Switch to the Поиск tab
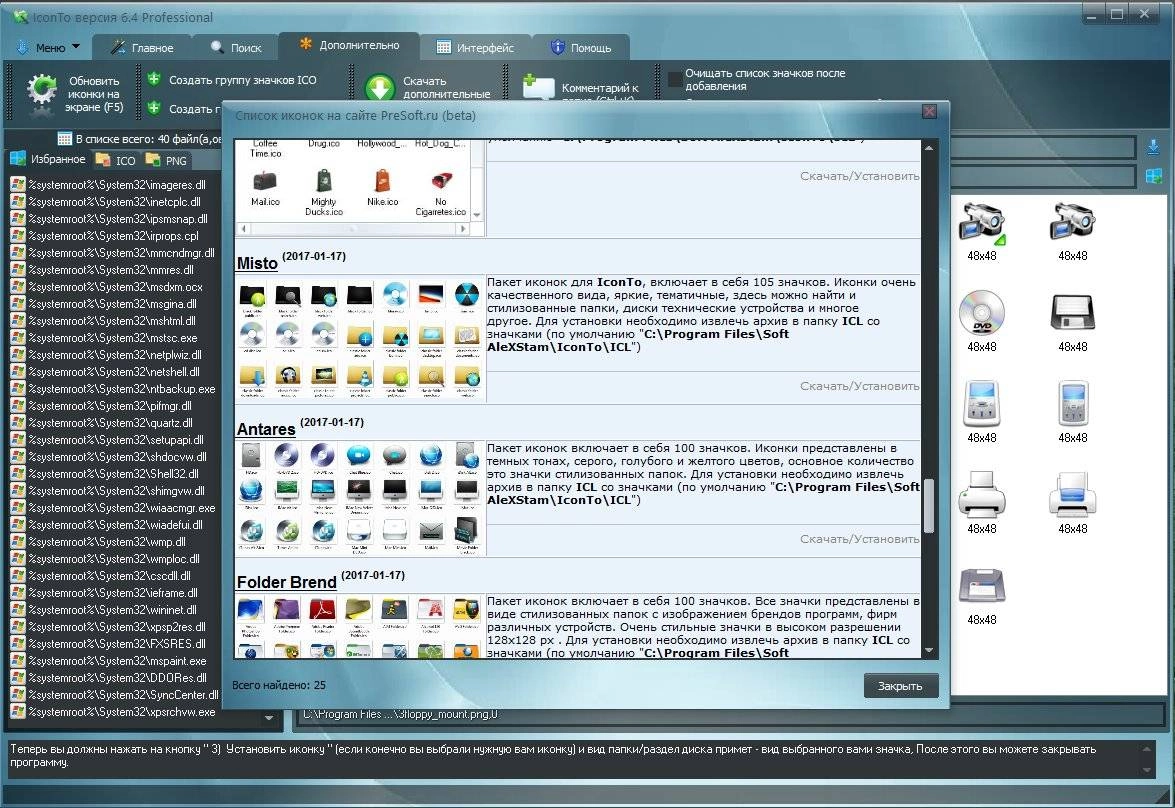1175x808 pixels. coord(236,47)
